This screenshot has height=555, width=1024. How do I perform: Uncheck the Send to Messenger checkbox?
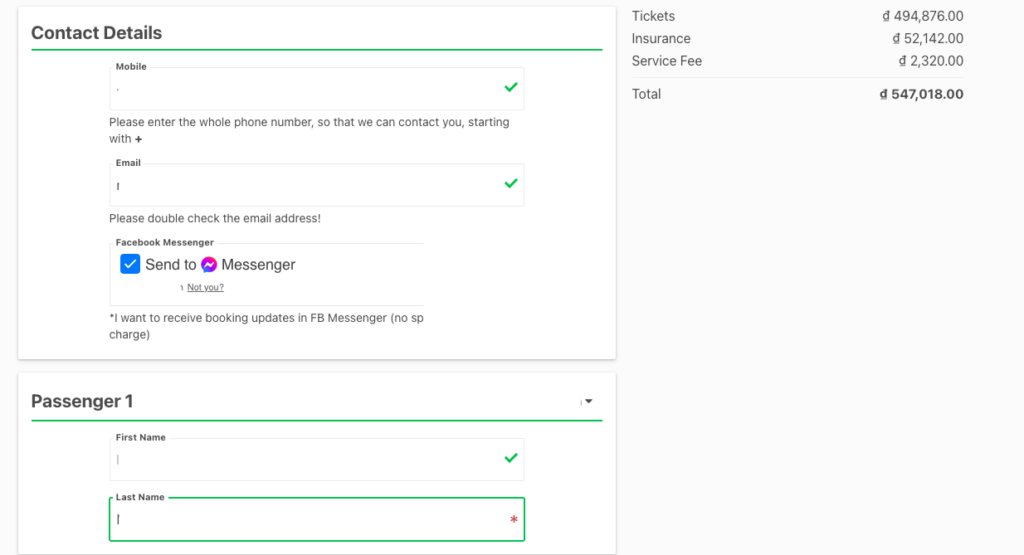tap(130, 264)
